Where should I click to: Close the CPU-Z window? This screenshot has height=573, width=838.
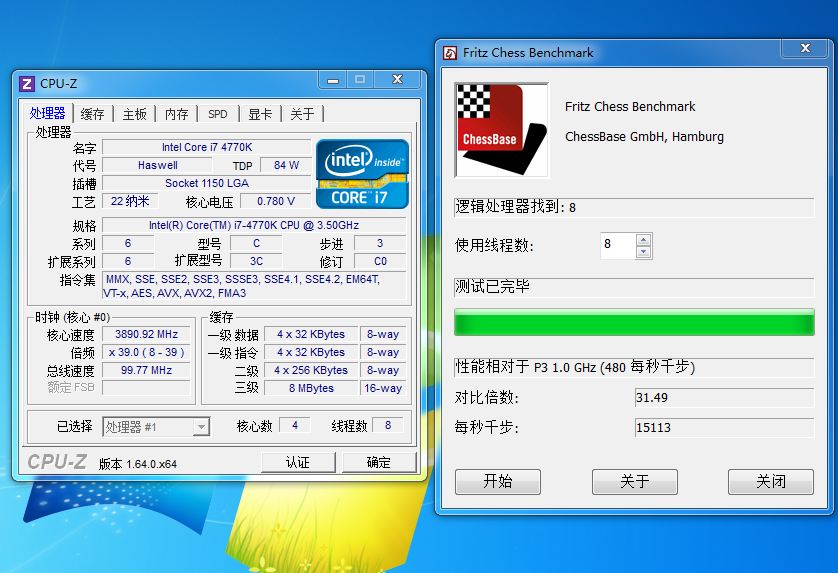tap(398, 80)
